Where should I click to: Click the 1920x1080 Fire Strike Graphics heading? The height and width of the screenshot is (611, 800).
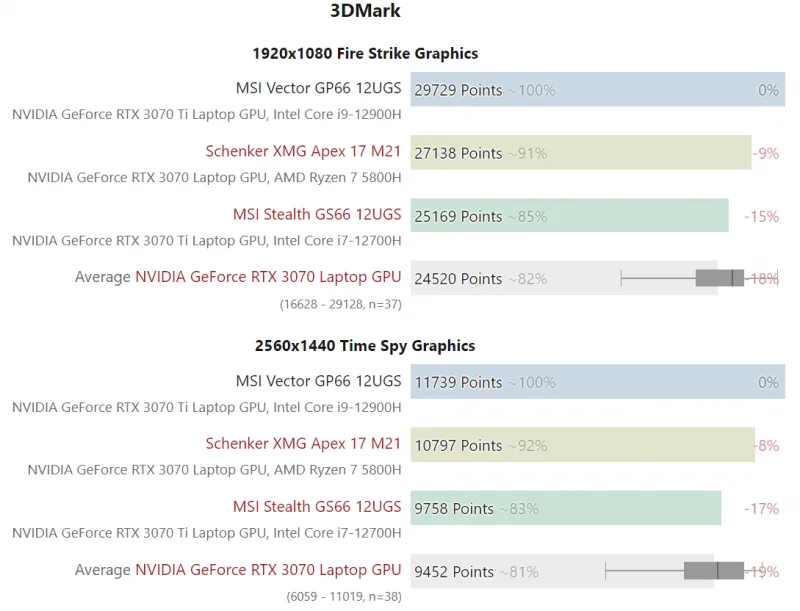[365, 54]
